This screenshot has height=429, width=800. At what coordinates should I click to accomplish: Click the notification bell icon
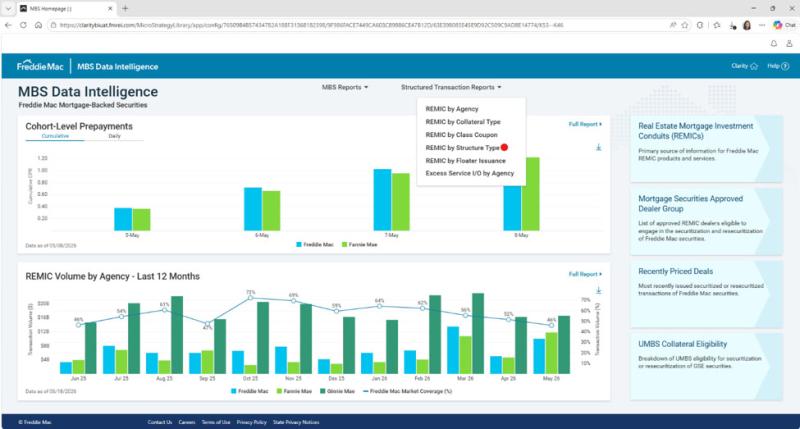(774, 44)
